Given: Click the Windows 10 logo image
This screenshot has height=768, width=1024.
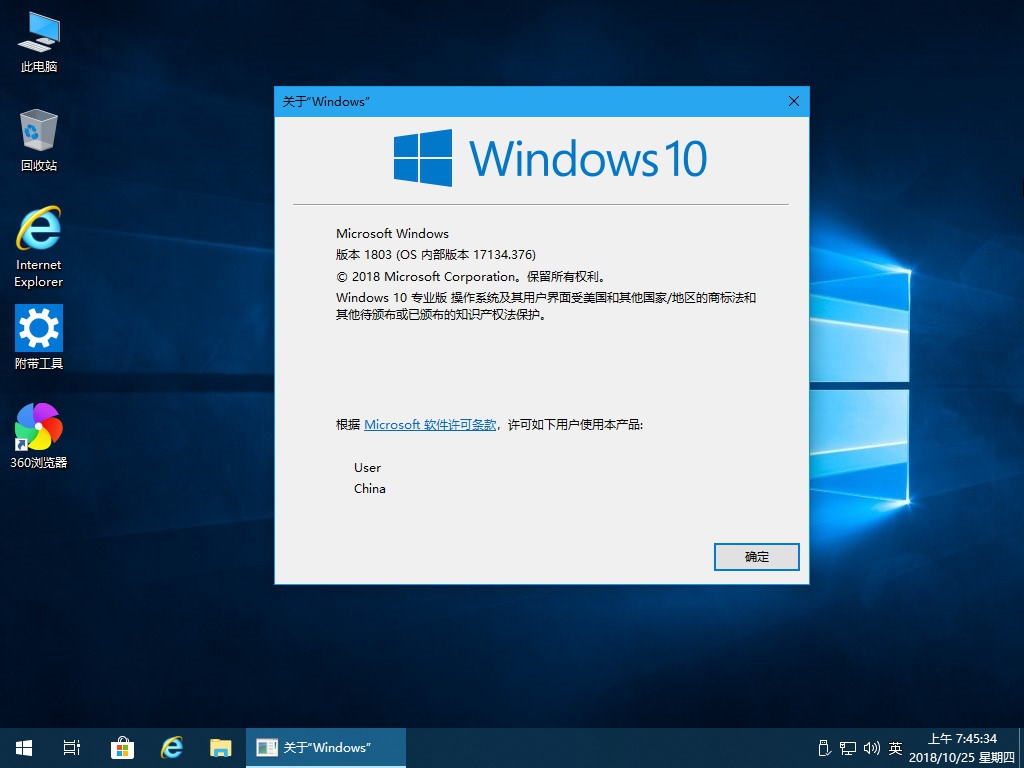Looking at the screenshot, I should (550, 158).
